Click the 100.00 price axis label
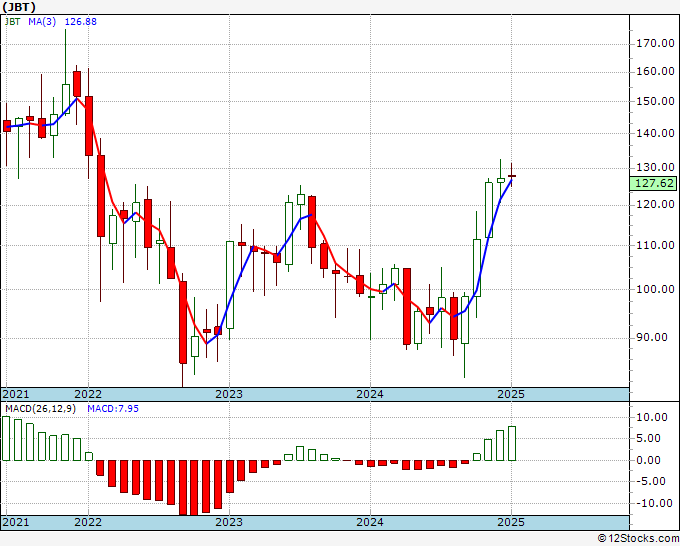Viewport: 680px width, 546px height. click(x=655, y=289)
